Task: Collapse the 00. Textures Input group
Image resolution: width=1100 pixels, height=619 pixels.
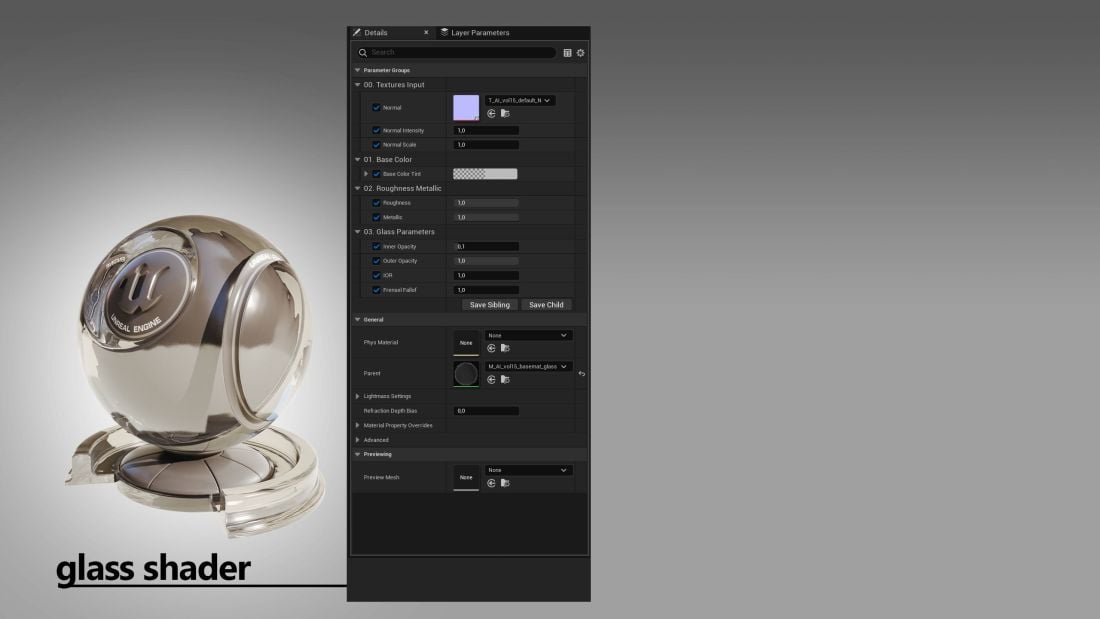Action: point(358,85)
